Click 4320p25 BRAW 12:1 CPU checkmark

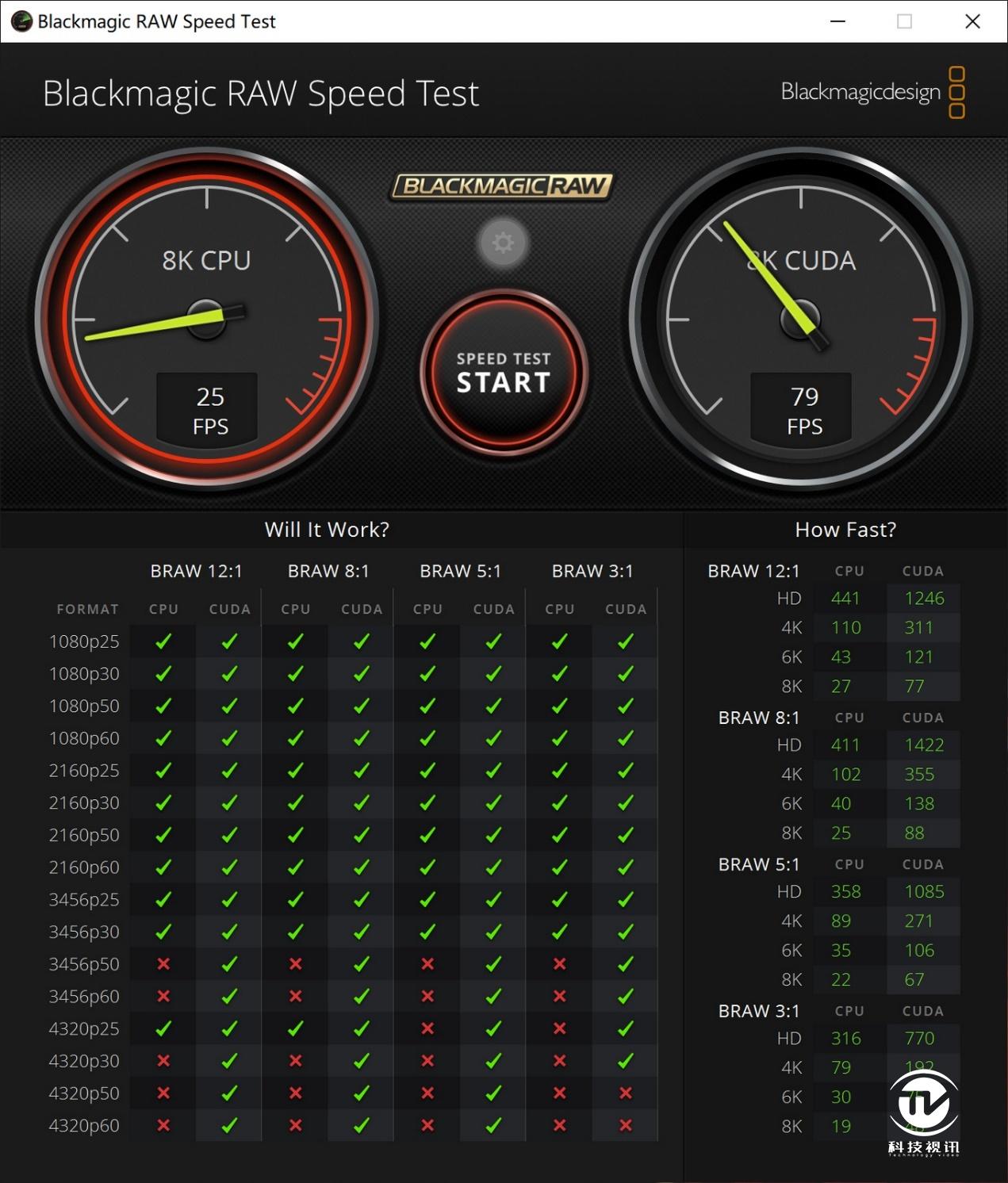[x=163, y=1029]
